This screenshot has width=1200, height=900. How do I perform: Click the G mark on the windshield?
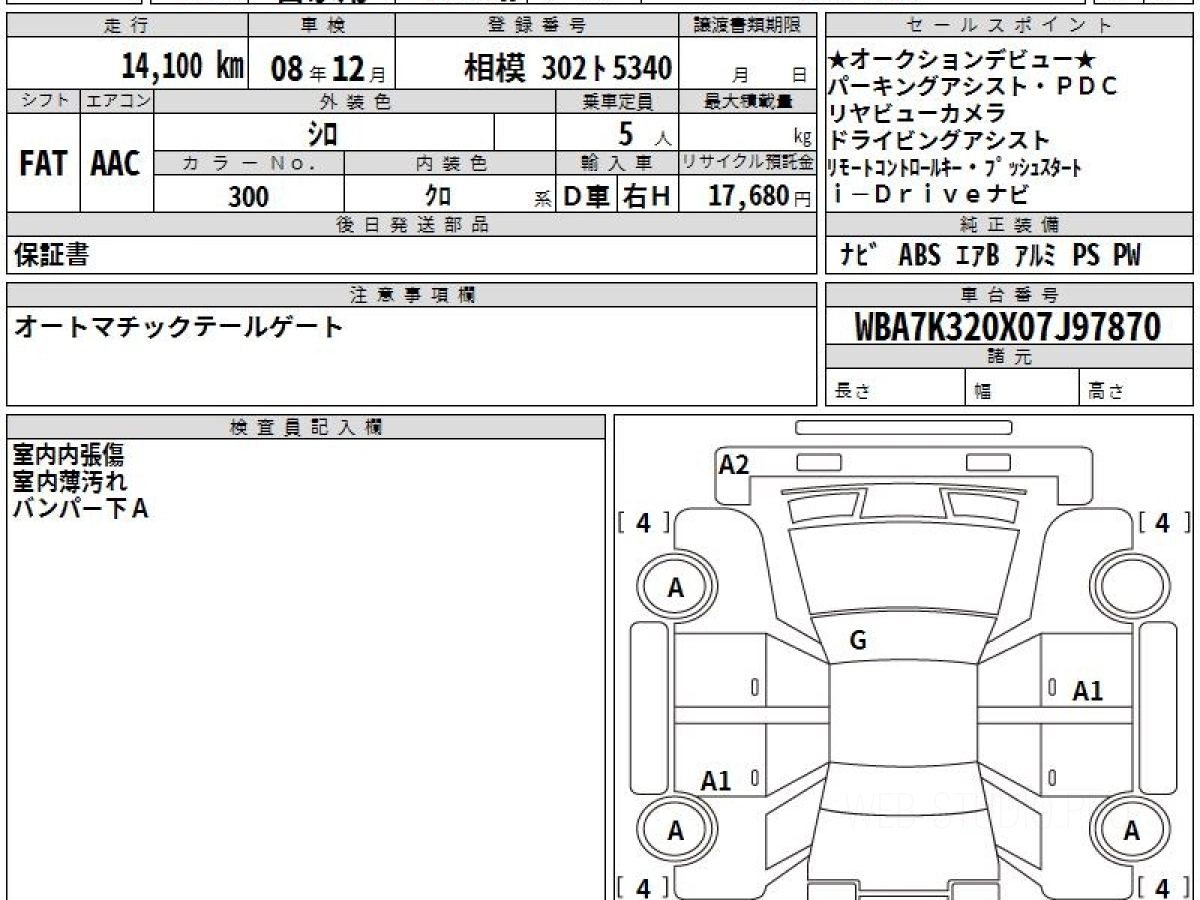[x=858, y=642]
